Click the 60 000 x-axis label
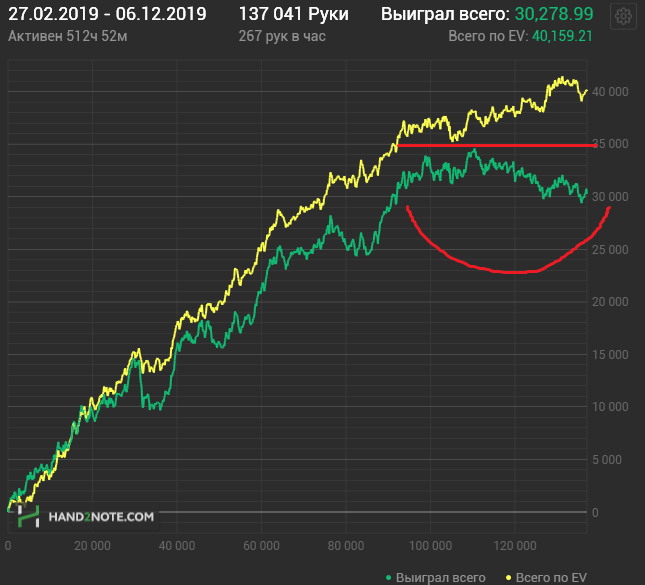645x585 pixels. 261,546
